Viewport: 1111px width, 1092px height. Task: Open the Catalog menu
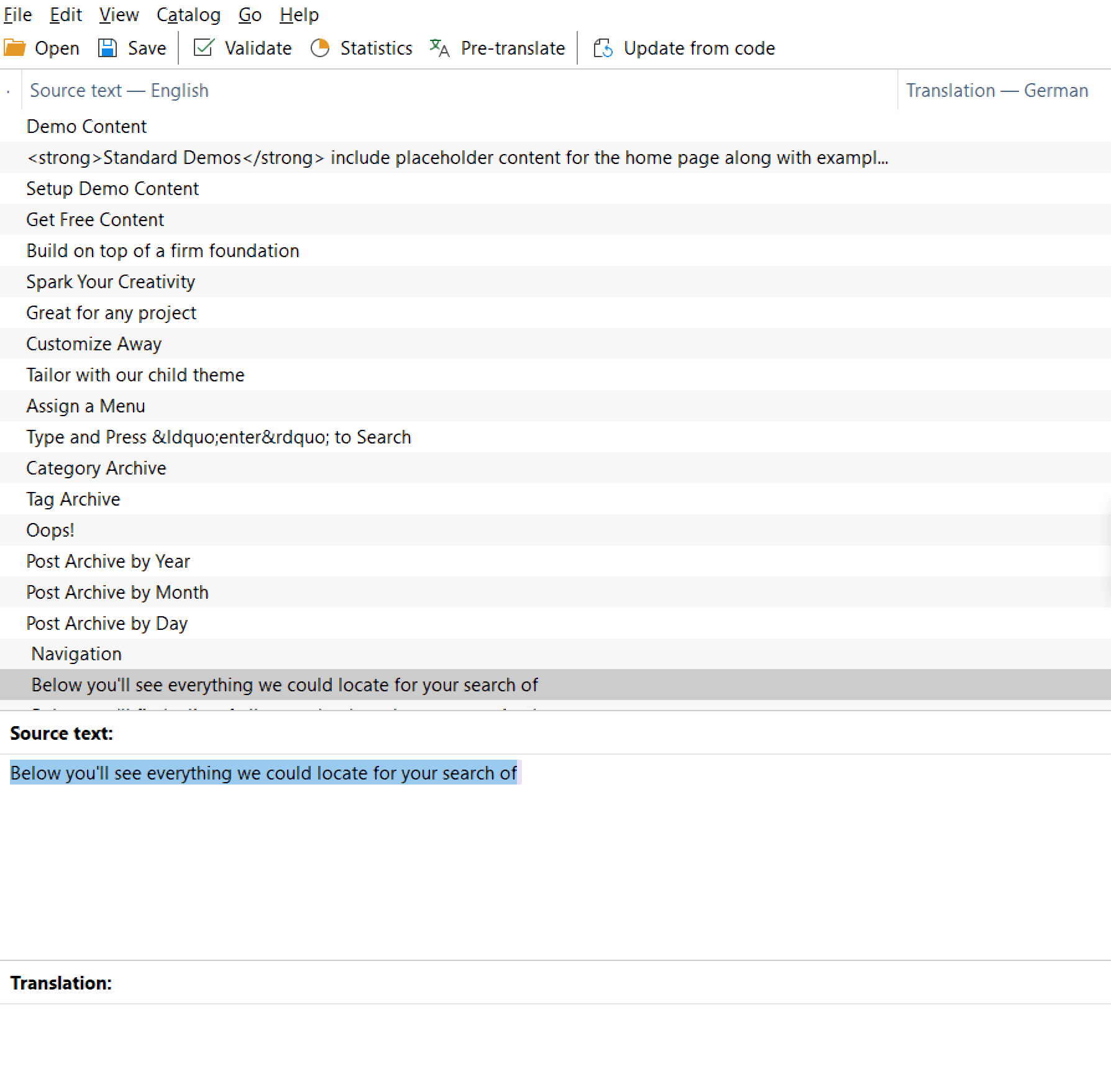pyautogui.click(x=188, y=14)
